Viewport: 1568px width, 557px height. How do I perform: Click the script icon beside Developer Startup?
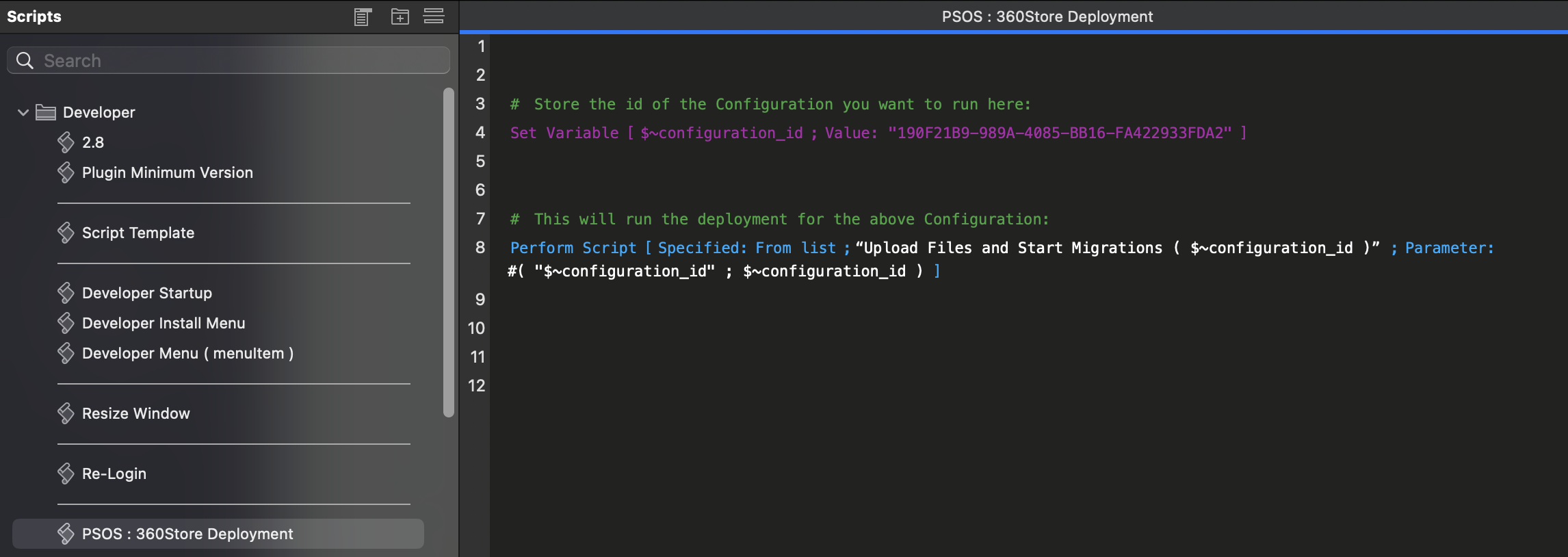point(66,293)
